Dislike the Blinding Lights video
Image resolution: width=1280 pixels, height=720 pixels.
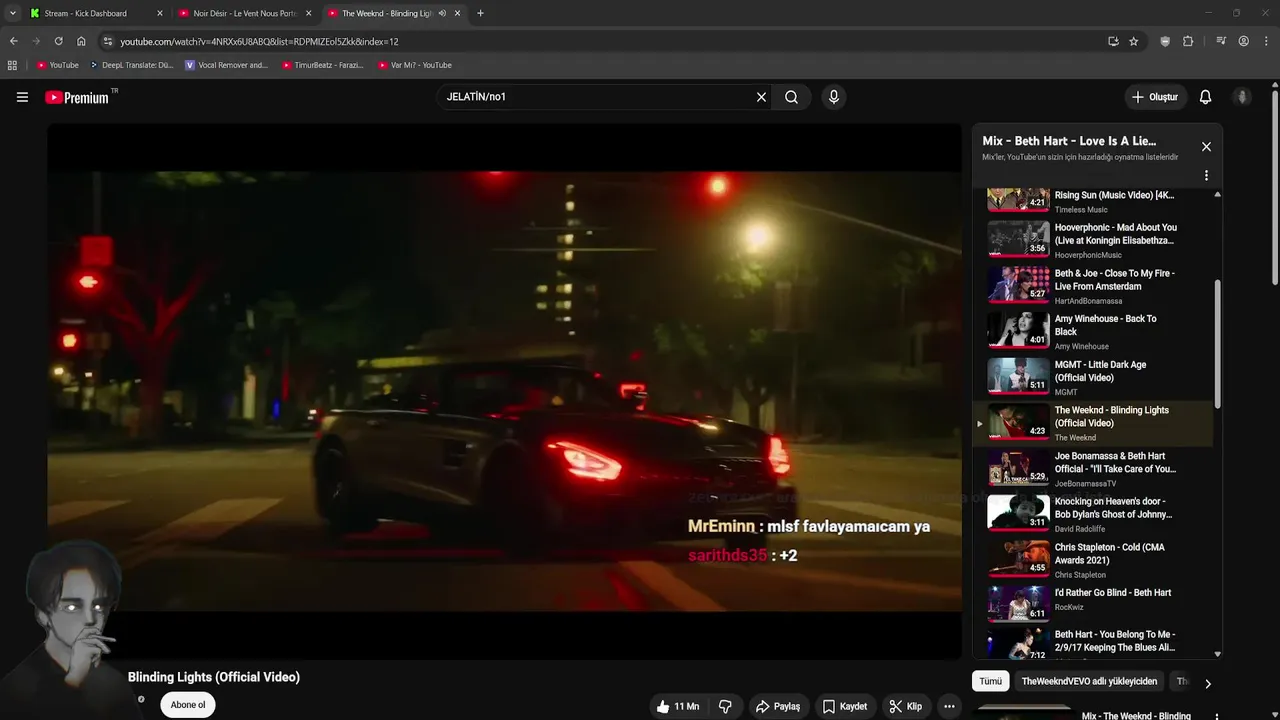click(x=725, y=706)
